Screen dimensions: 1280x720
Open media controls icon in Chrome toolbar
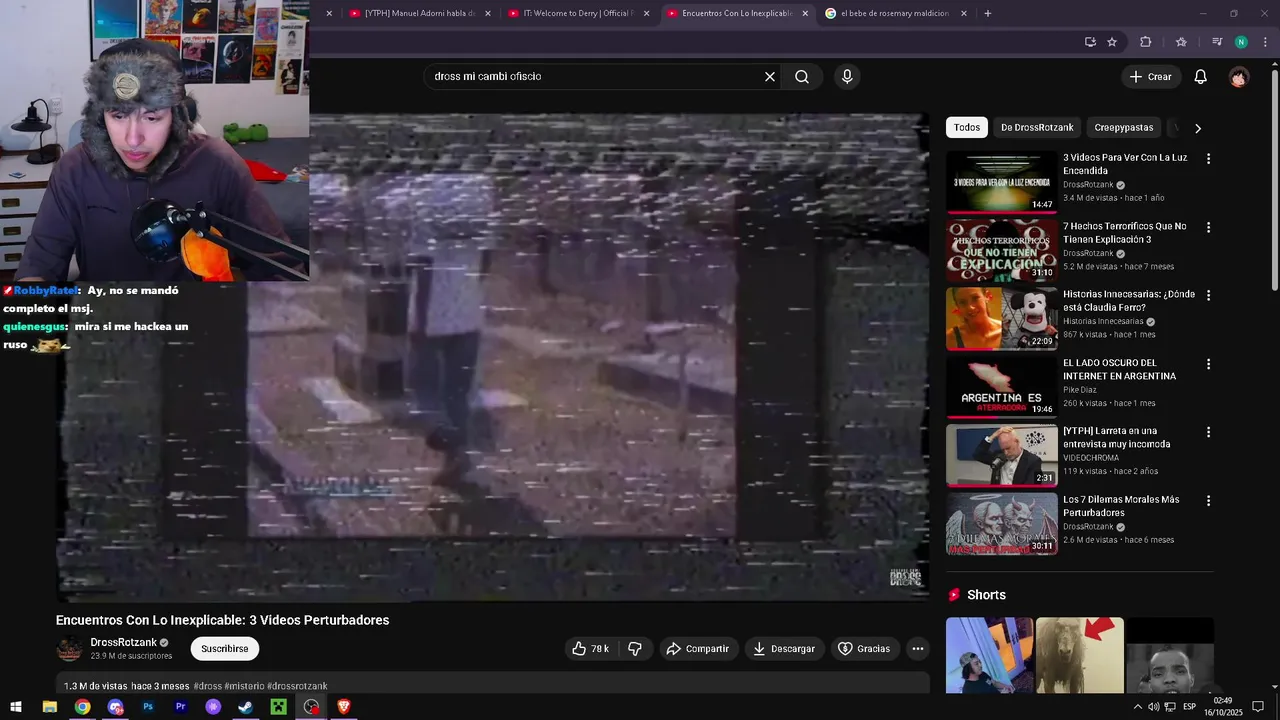pos(1217,42)
